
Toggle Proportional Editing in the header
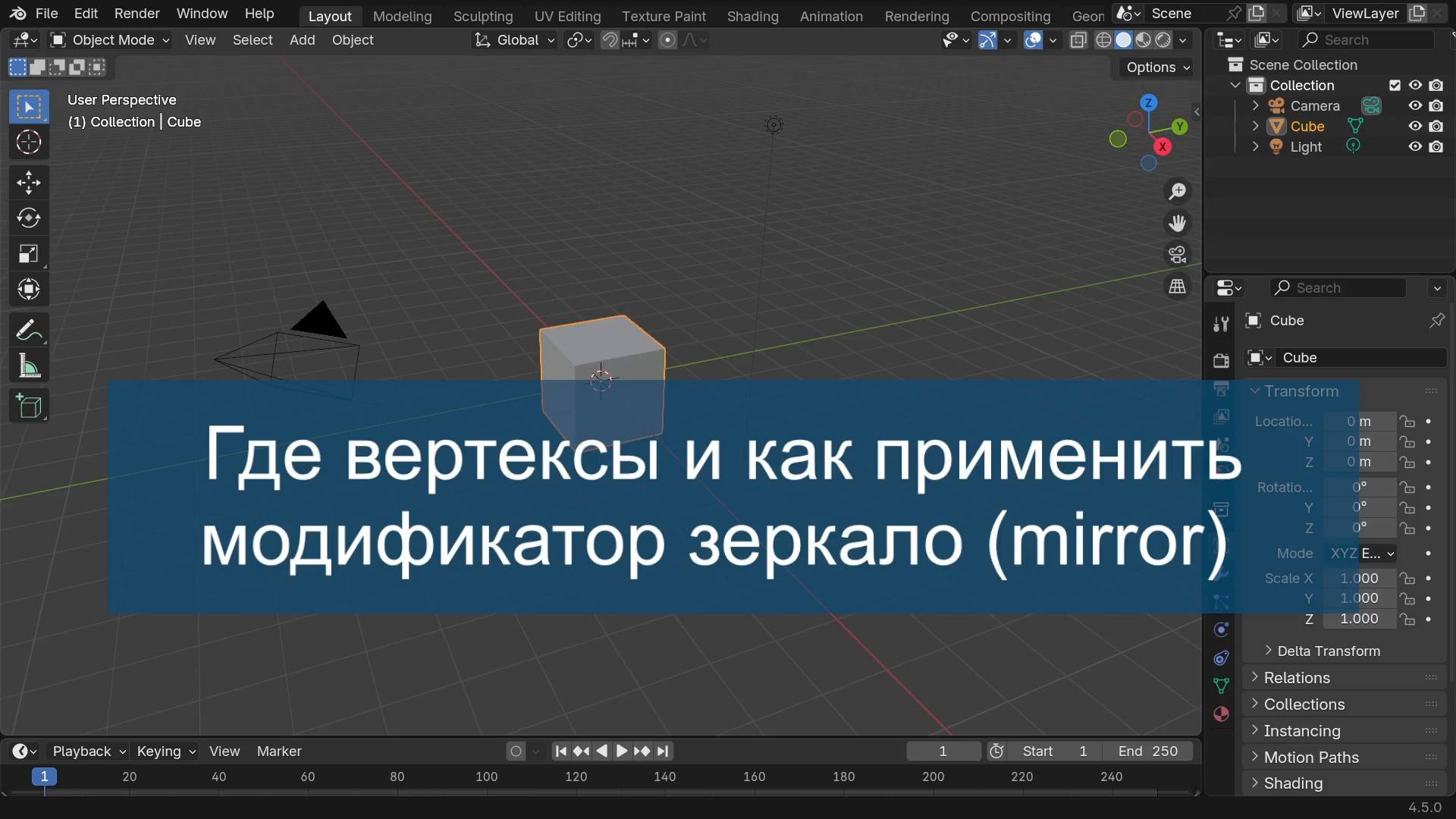coord(667,40)
